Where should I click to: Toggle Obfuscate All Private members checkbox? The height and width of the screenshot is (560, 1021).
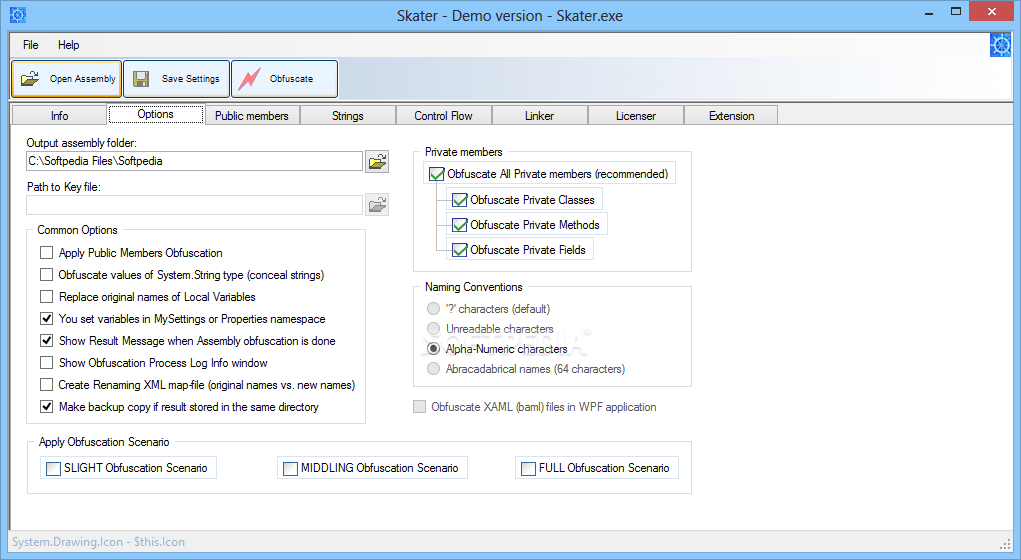436,175
